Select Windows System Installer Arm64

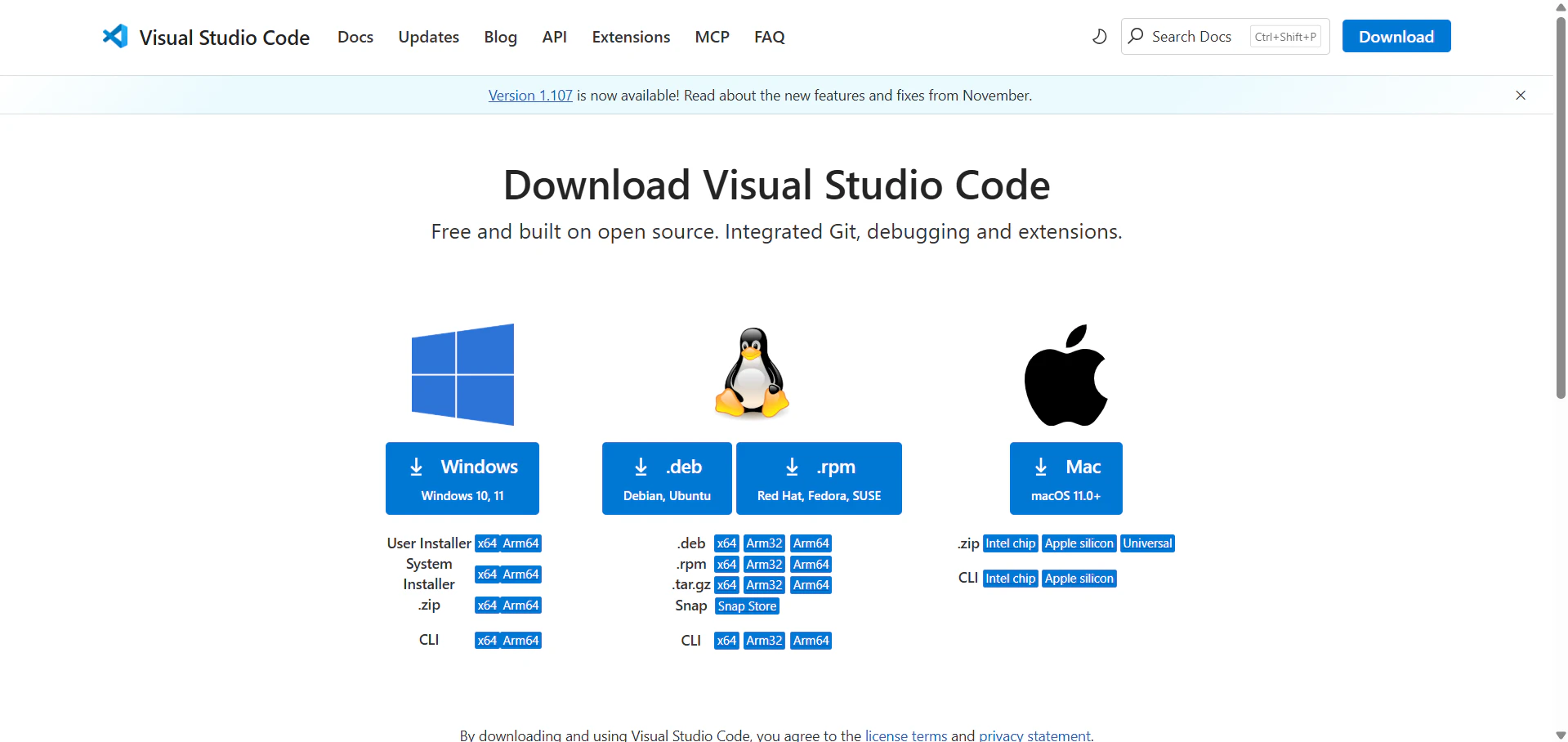point(521,574)
